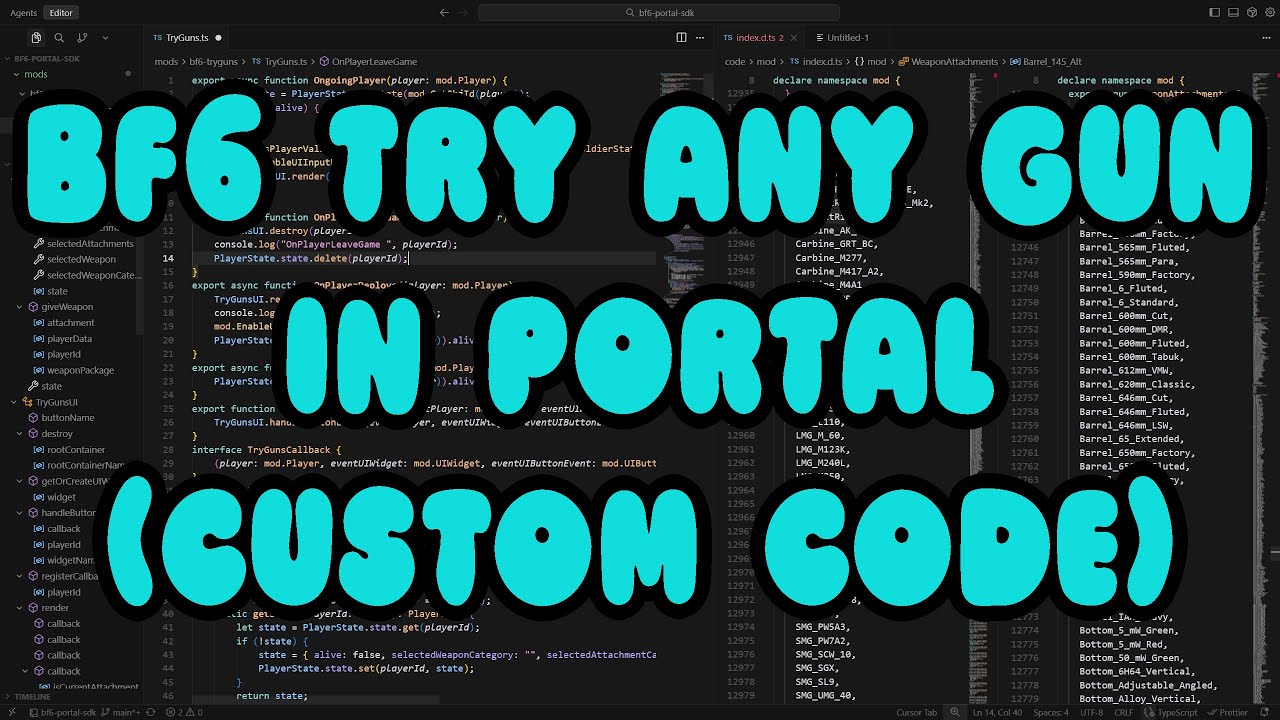
Task: Click the main branch status bar item
Action: click(x=122, y=713)
